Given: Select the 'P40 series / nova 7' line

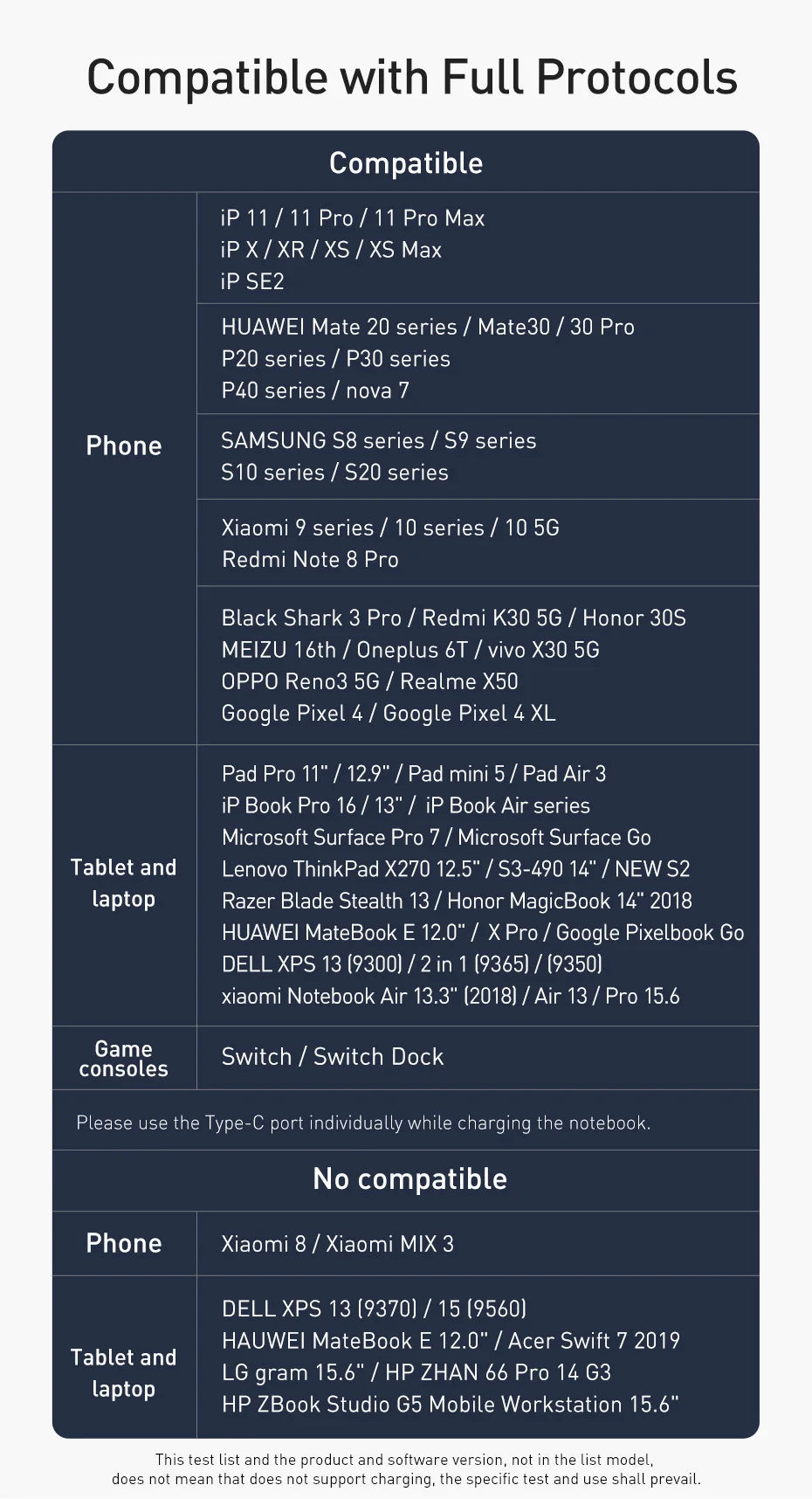Looking at the screenshot, I should pos(315,390).
